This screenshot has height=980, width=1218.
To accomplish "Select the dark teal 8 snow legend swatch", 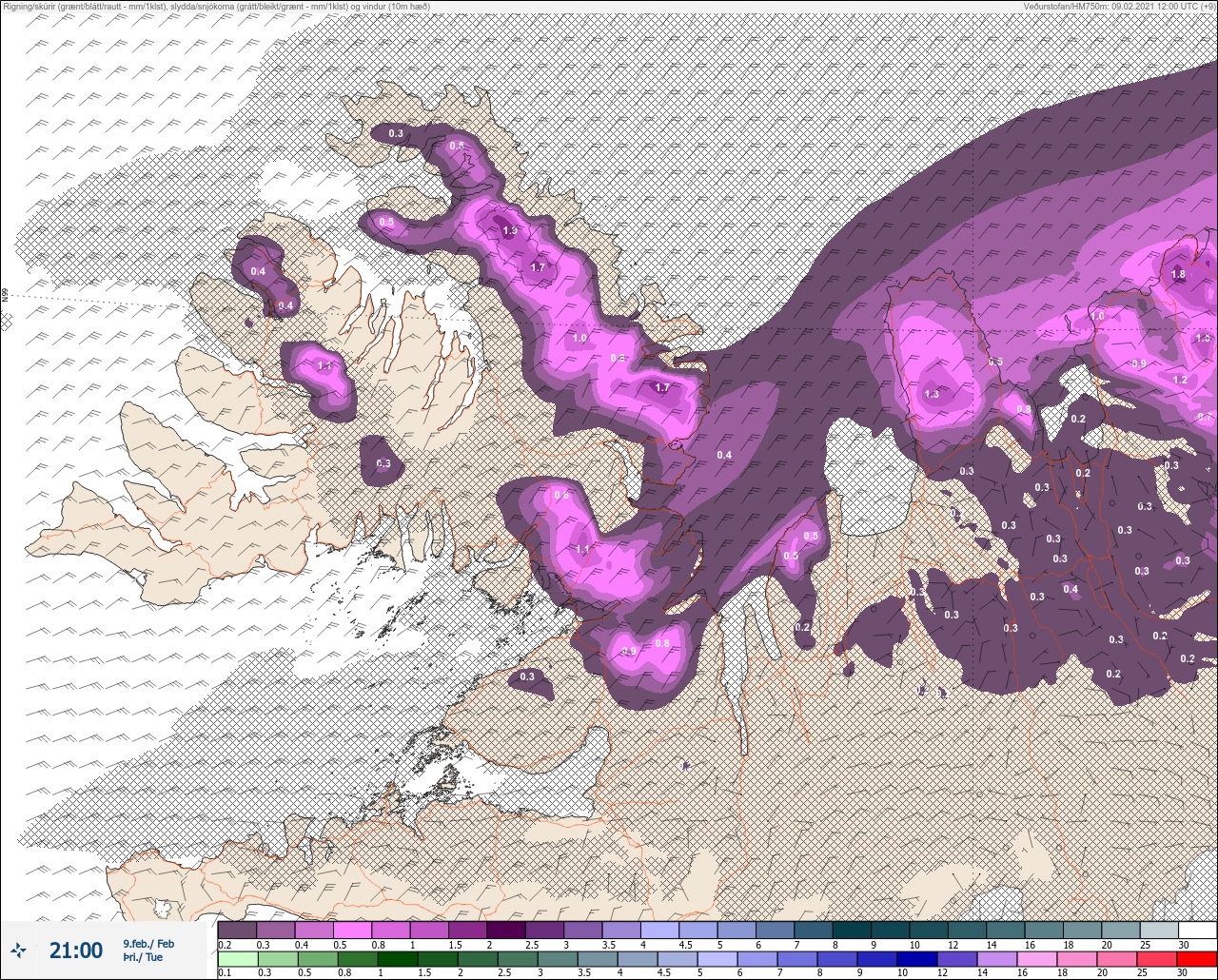I will [x=852, y=930].
